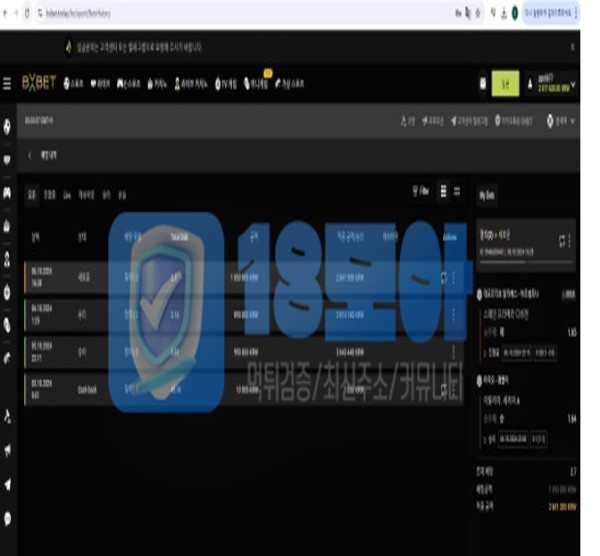Switch to the won bets tab
This screenshot has height=556, width=600.
106,196
